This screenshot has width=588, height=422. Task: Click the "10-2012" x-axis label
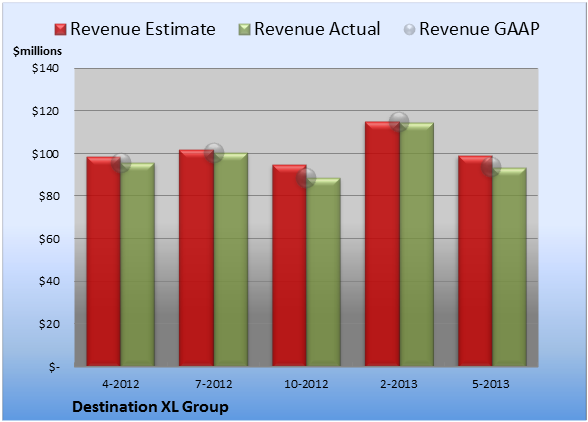(x=306, y=384)
